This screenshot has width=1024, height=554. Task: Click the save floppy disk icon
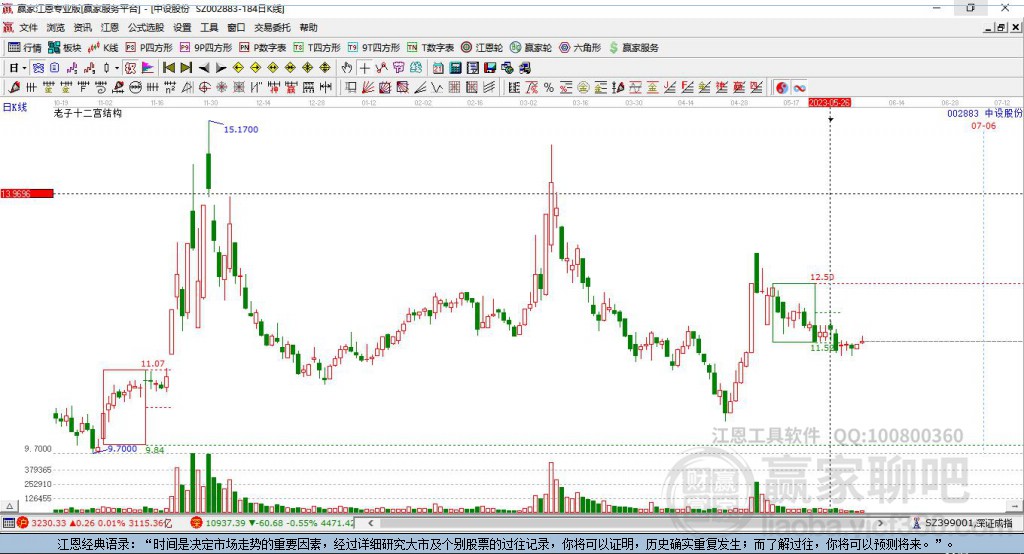490,68
